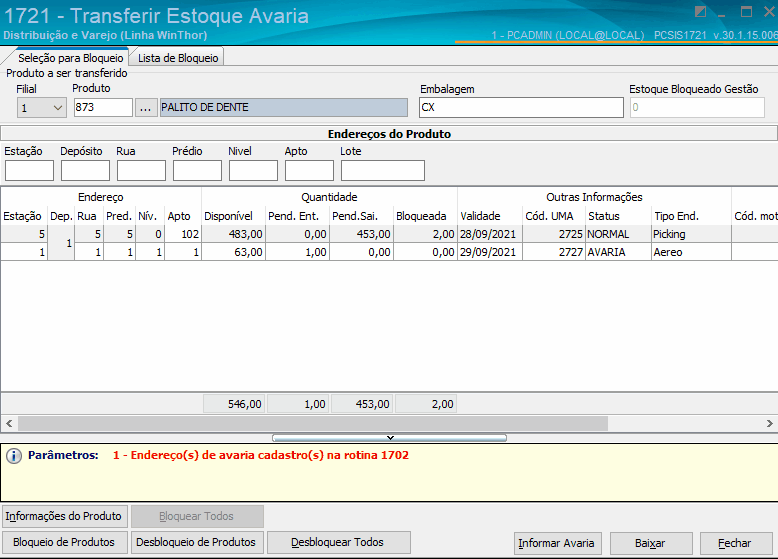Click the title bar restore-style icon
This screenshot has width=778, height=559.
pyautogui.click(x=700, y=11)
